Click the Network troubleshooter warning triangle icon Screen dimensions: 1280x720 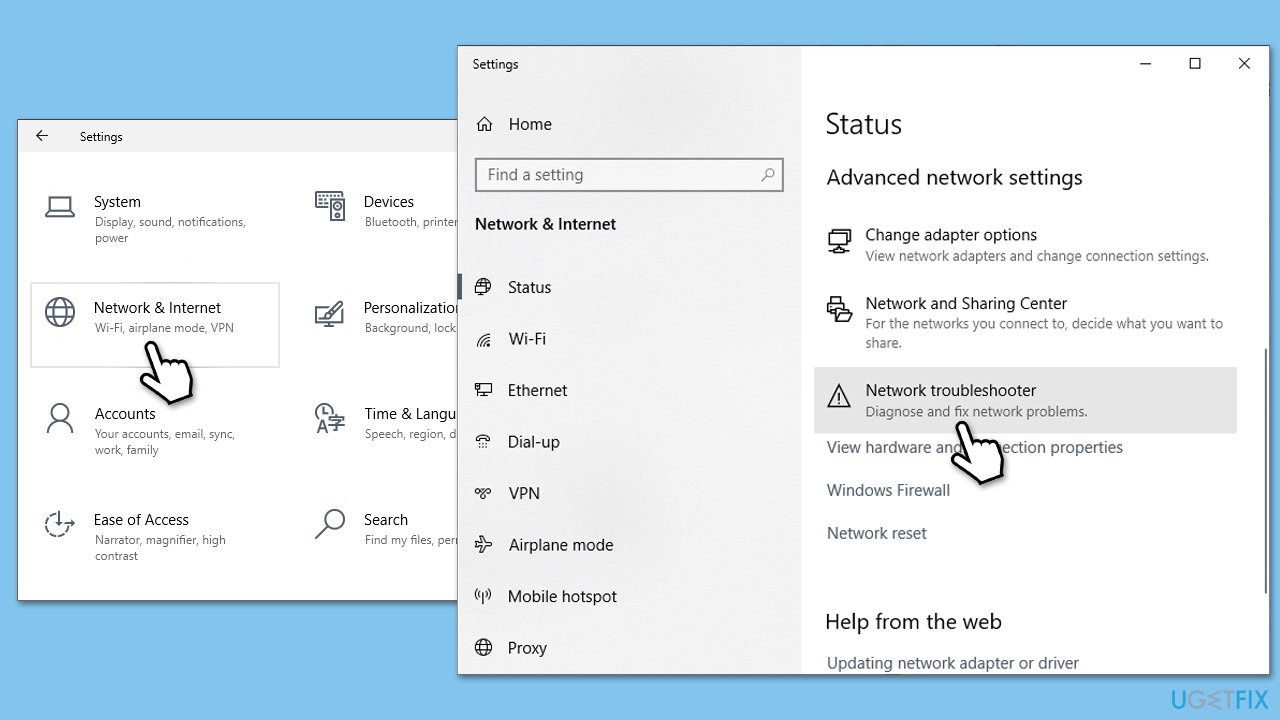[839, 397]
